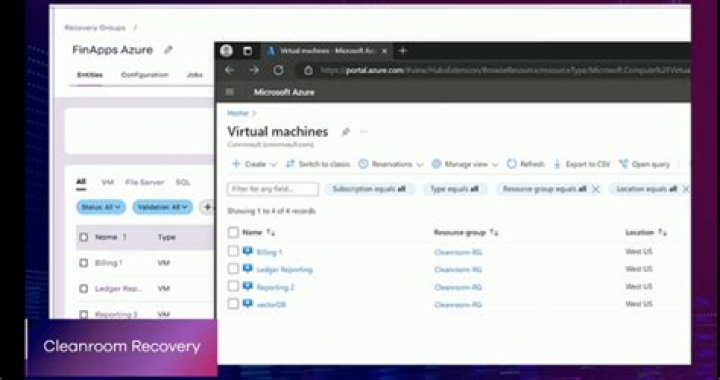Click Switch to classic in Azure toolbar

pyautogui.click(x=318, y=164)
